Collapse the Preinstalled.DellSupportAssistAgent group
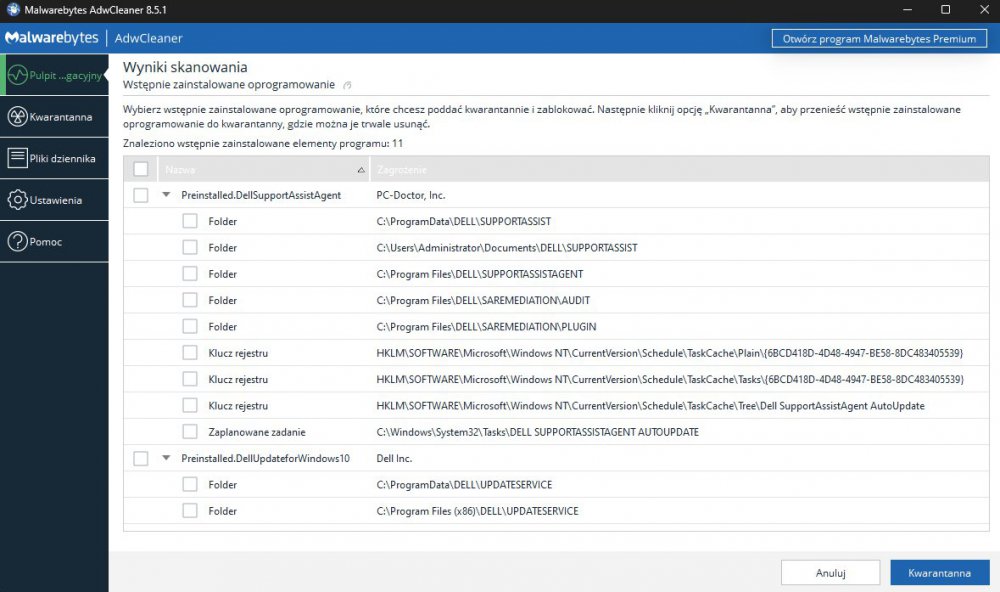 (166, 195)
